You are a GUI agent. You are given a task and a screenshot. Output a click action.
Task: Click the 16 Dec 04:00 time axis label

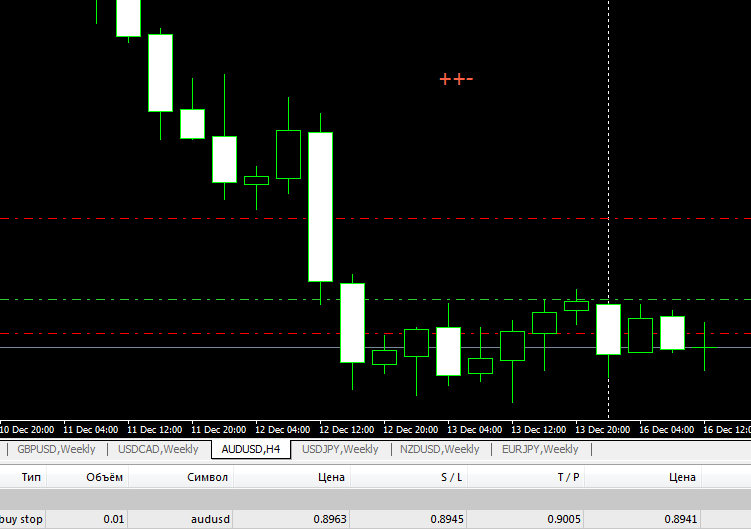pos(667,429)
